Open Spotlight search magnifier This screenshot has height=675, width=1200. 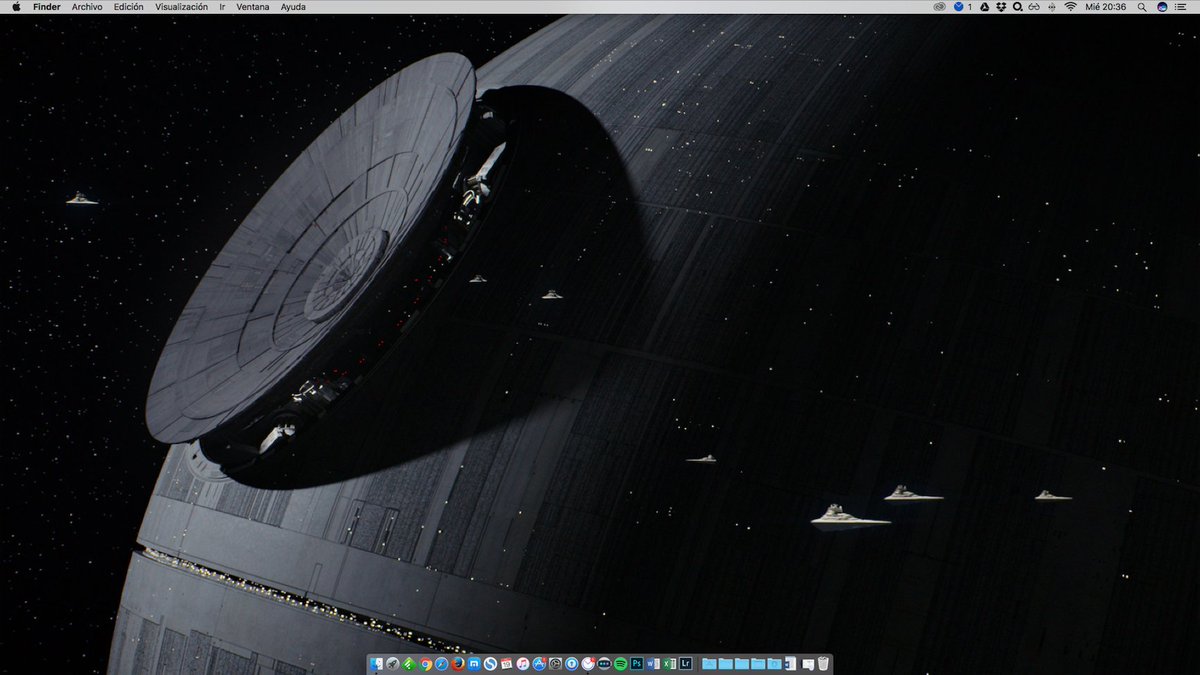click(x=1142, y=7)
